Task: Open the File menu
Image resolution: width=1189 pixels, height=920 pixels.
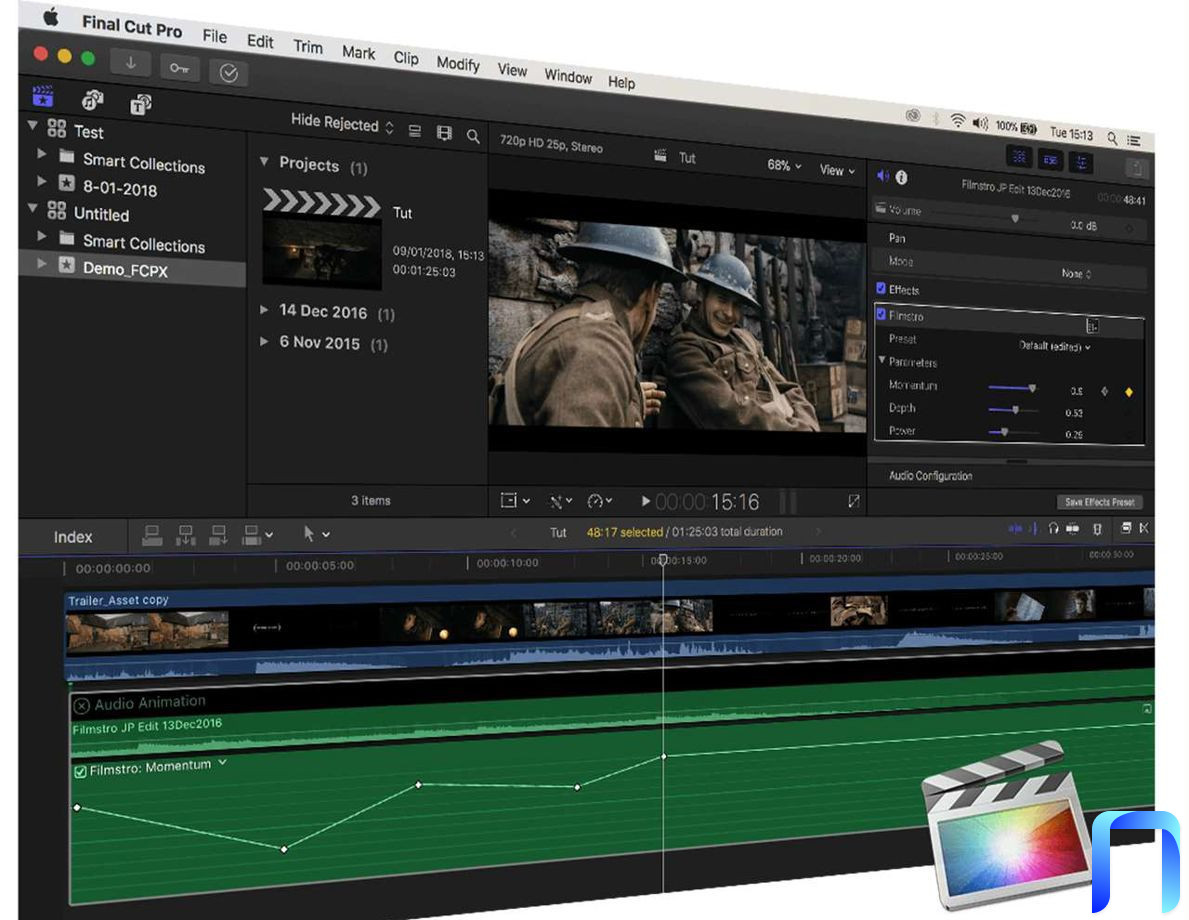Action: [x=215, y=36]
